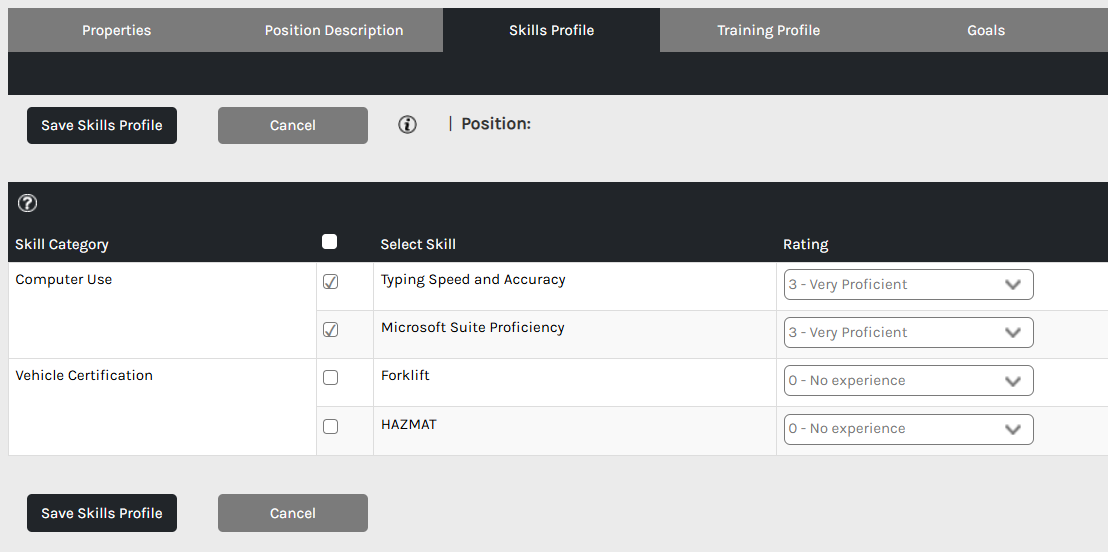The width and height of the screenshot is (1108, 552).
Task: Click the Rating column header
Action: click(x=805, y=245)
